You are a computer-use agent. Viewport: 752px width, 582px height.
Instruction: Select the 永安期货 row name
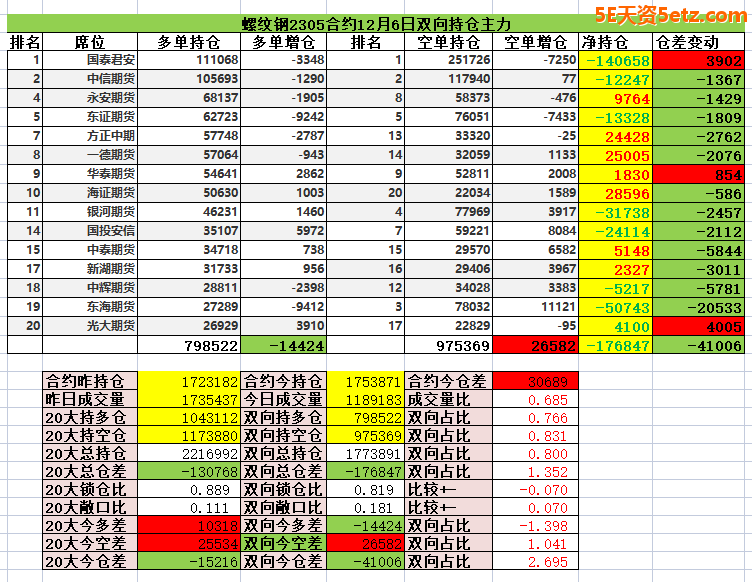[x=90, y=98]
